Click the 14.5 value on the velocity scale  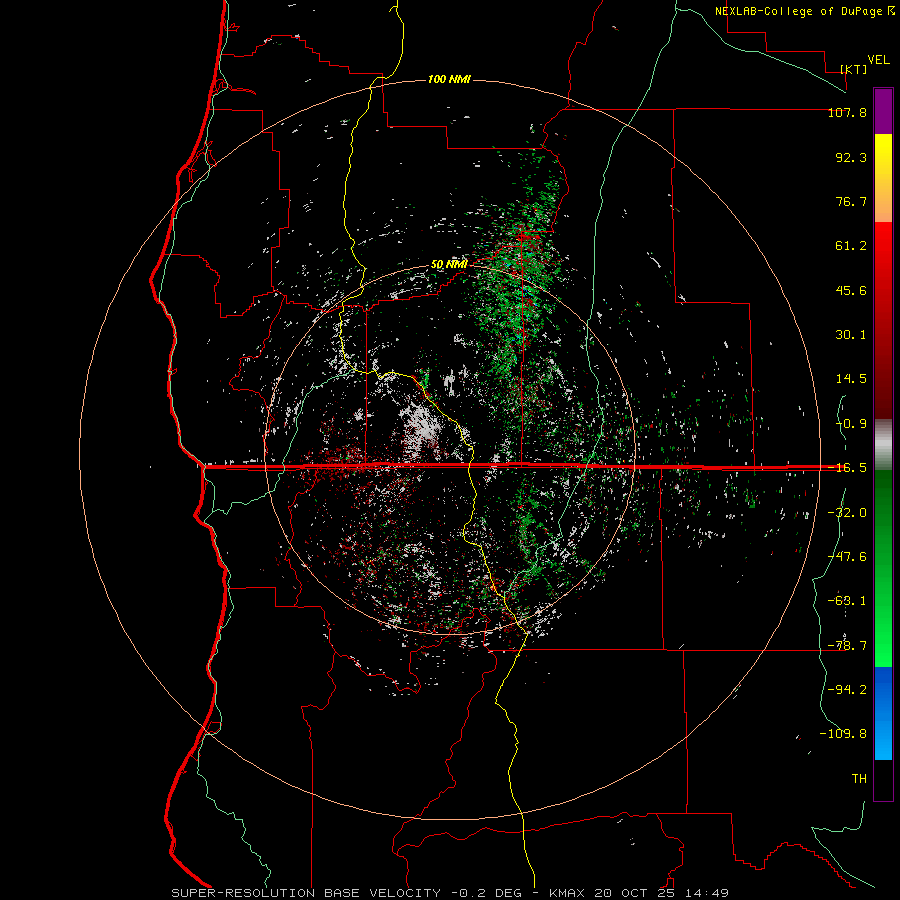click(x=851, y=379)
